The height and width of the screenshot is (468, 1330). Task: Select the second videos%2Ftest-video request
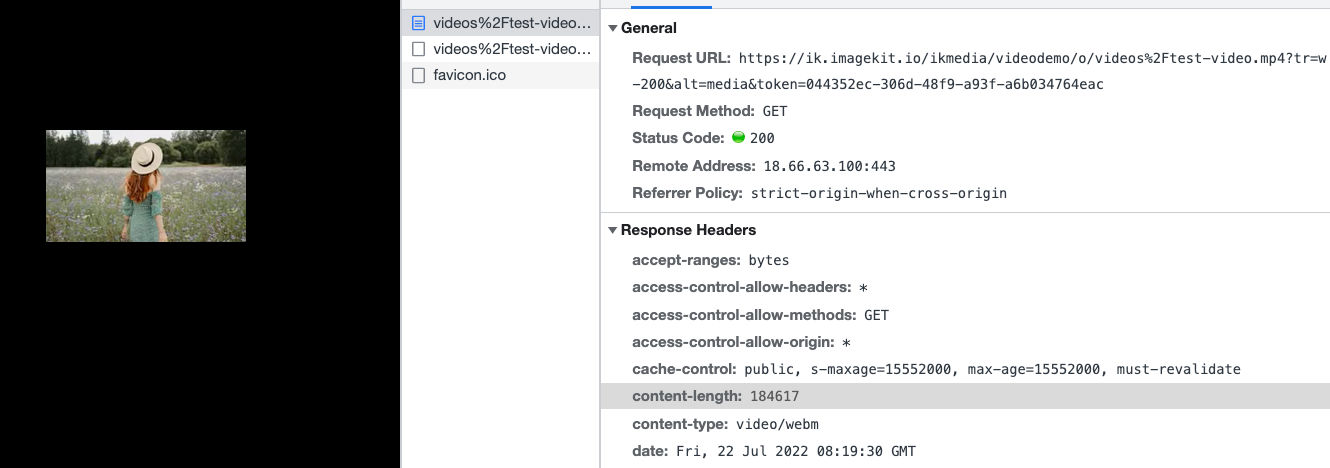pos(500,48)
